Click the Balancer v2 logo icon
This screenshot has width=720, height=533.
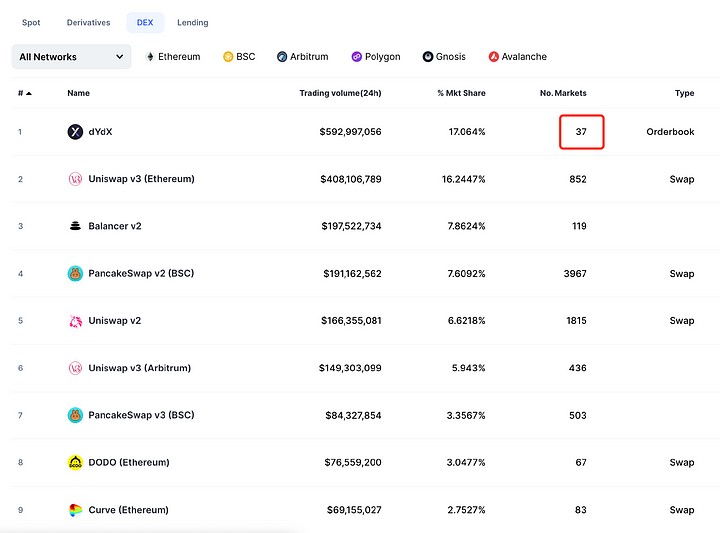75,226
